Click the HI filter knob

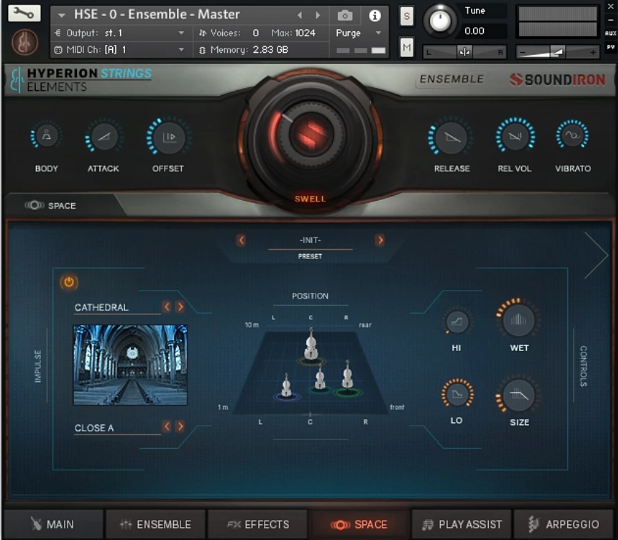(x=457, y=322)
